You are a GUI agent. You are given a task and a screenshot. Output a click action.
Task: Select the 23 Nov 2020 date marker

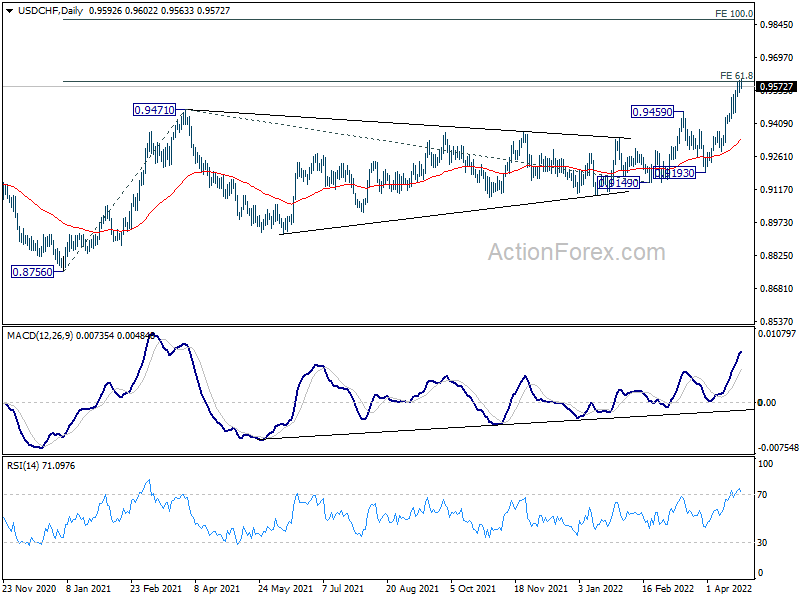[30, 588]
